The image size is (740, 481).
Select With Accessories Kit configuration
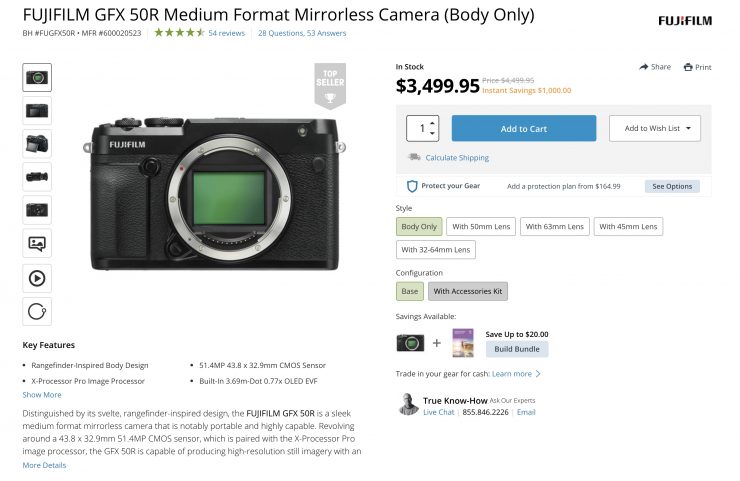point(468,291)
